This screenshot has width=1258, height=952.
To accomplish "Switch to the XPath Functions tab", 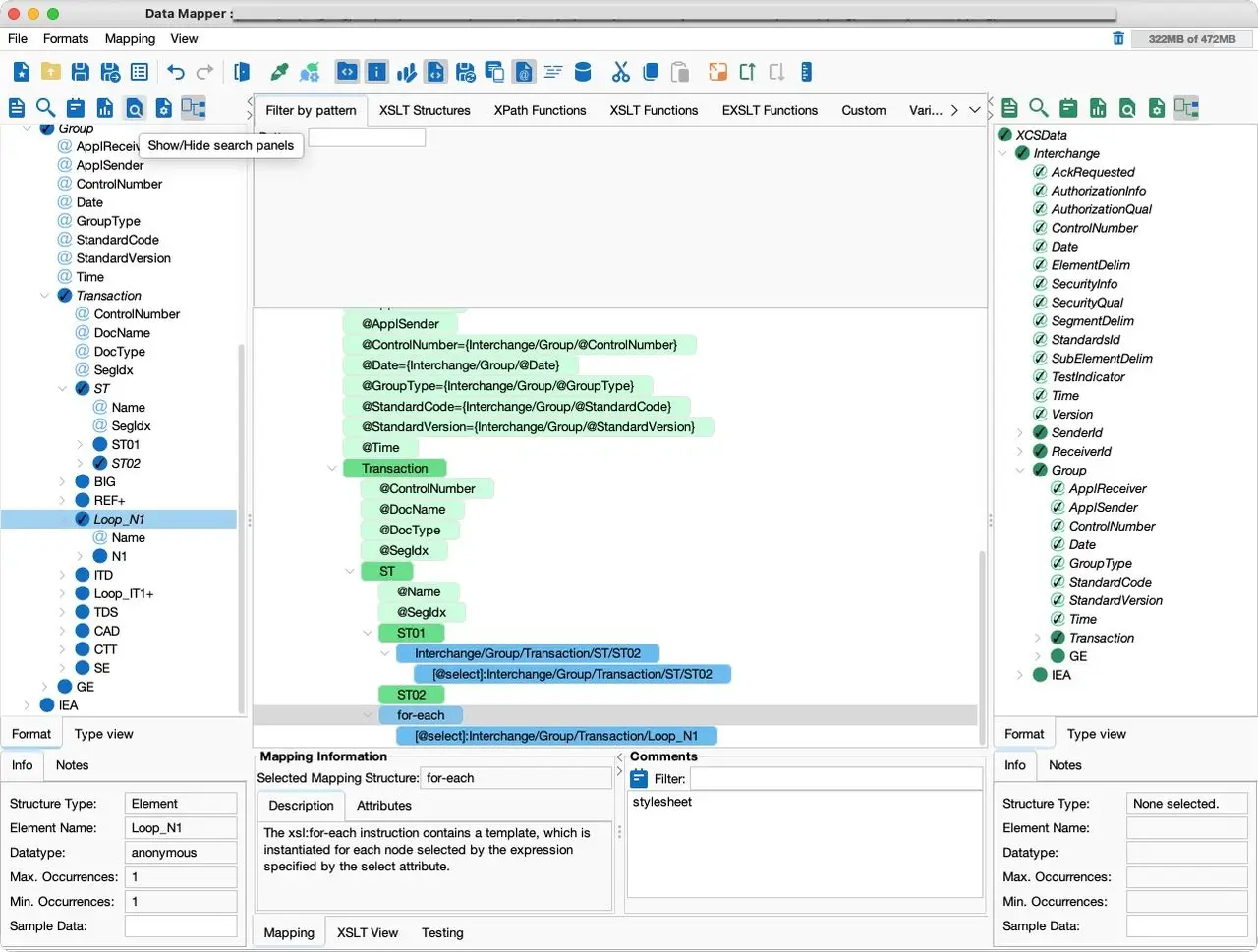I will click(x=540, y=110).
